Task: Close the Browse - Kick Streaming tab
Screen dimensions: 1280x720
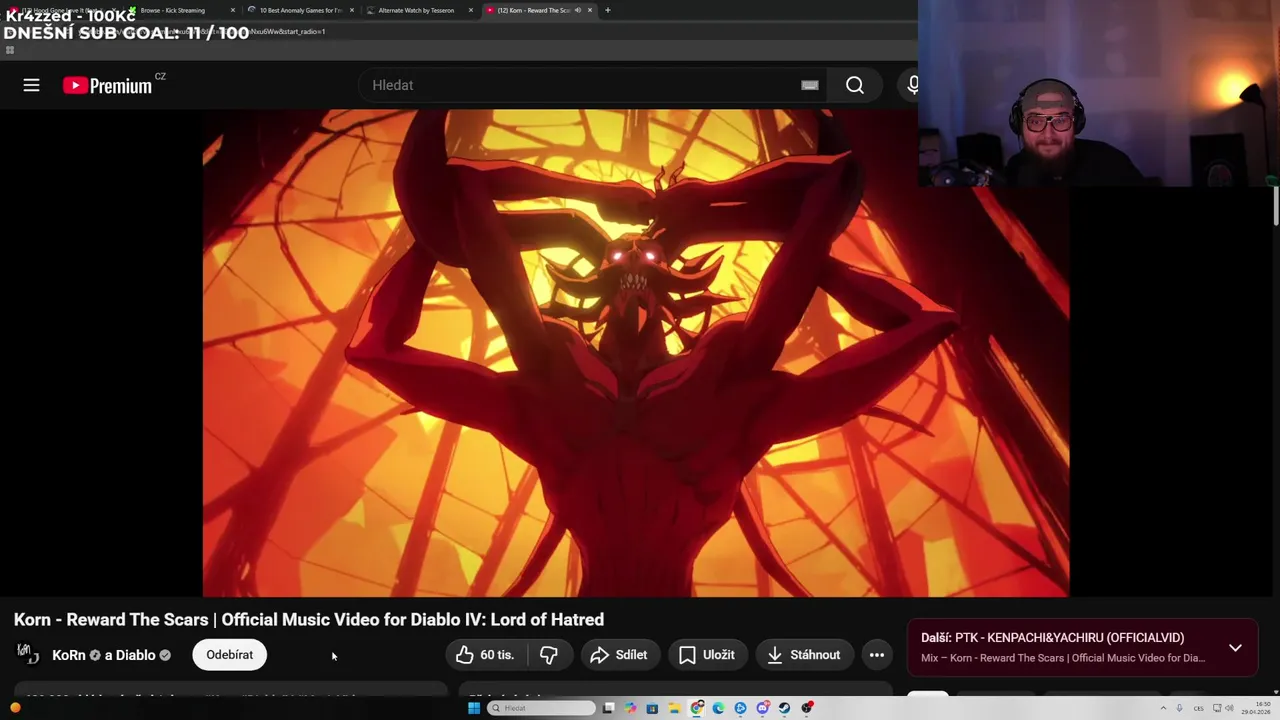Action: (x=233, y=10)
